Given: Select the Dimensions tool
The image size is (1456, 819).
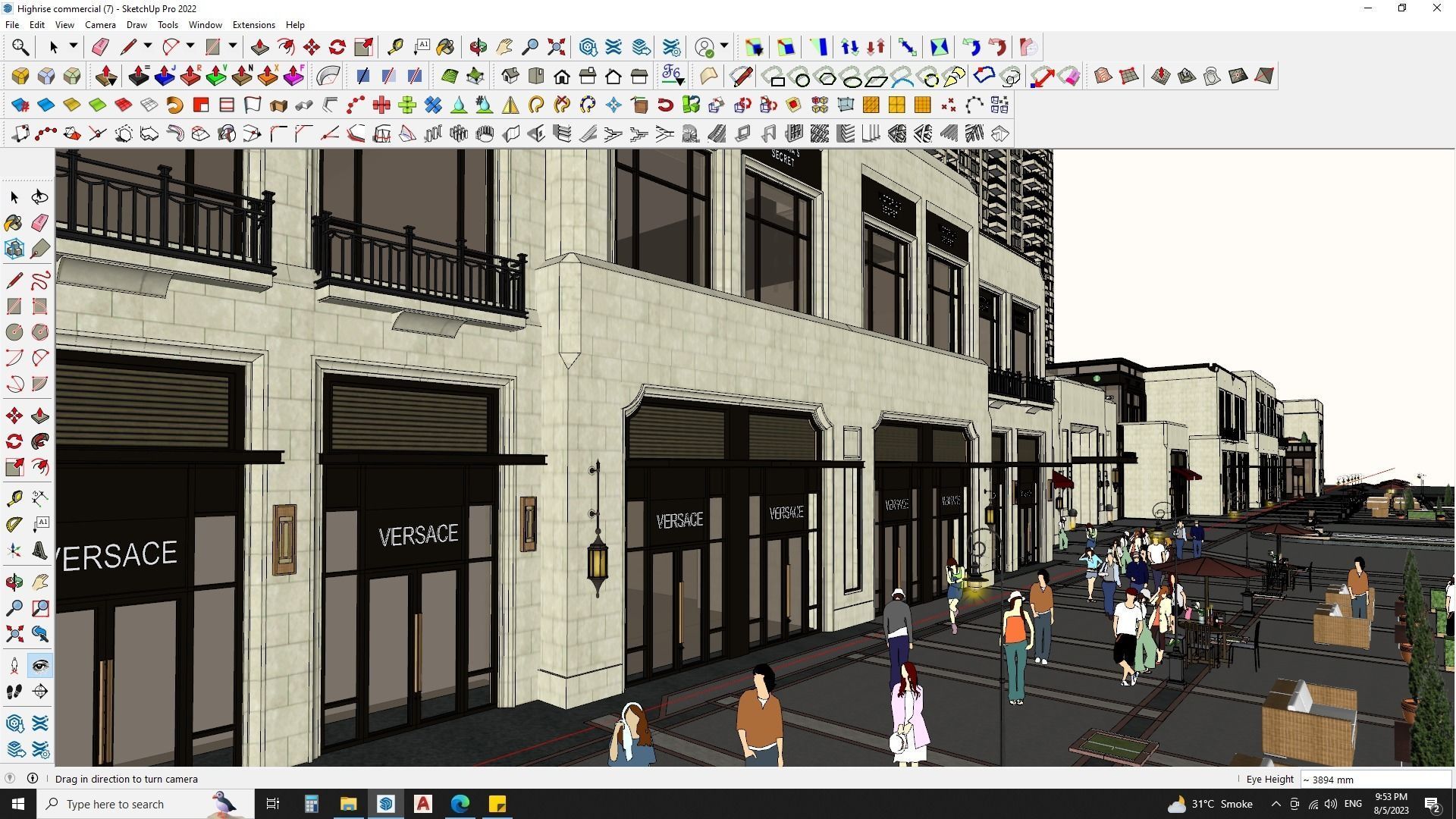Looking at the screenshot, I should click(40, 498).
